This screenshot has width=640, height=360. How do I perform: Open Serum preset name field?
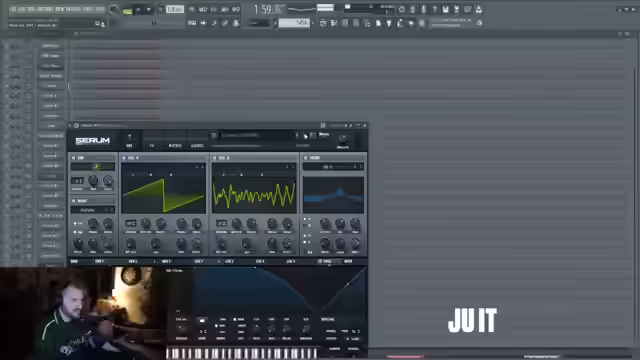[256, 135]
